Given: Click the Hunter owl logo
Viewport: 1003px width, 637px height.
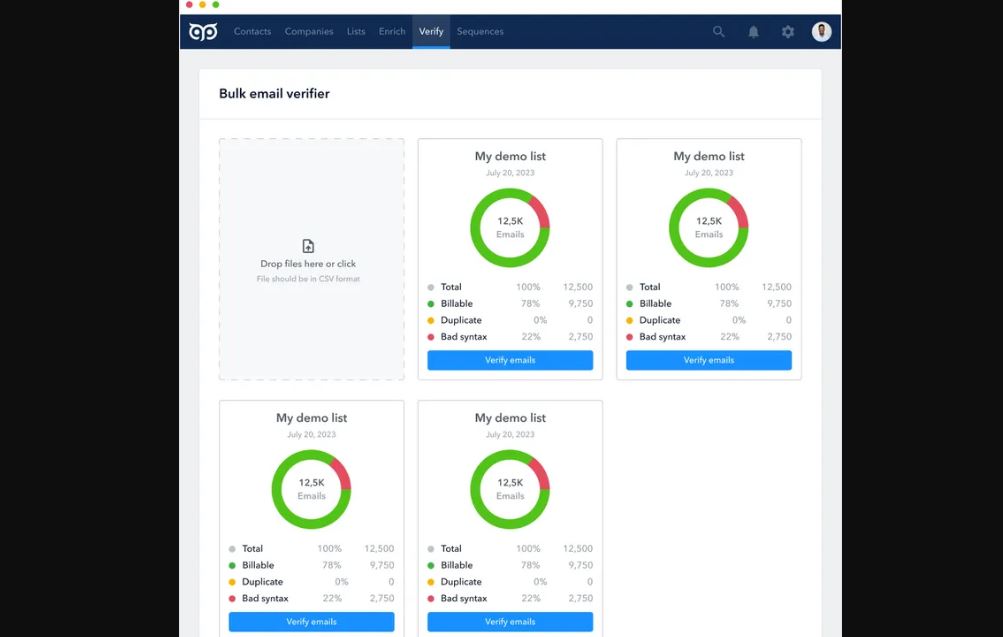Looking at the screenshot, I should click(203, 31).
